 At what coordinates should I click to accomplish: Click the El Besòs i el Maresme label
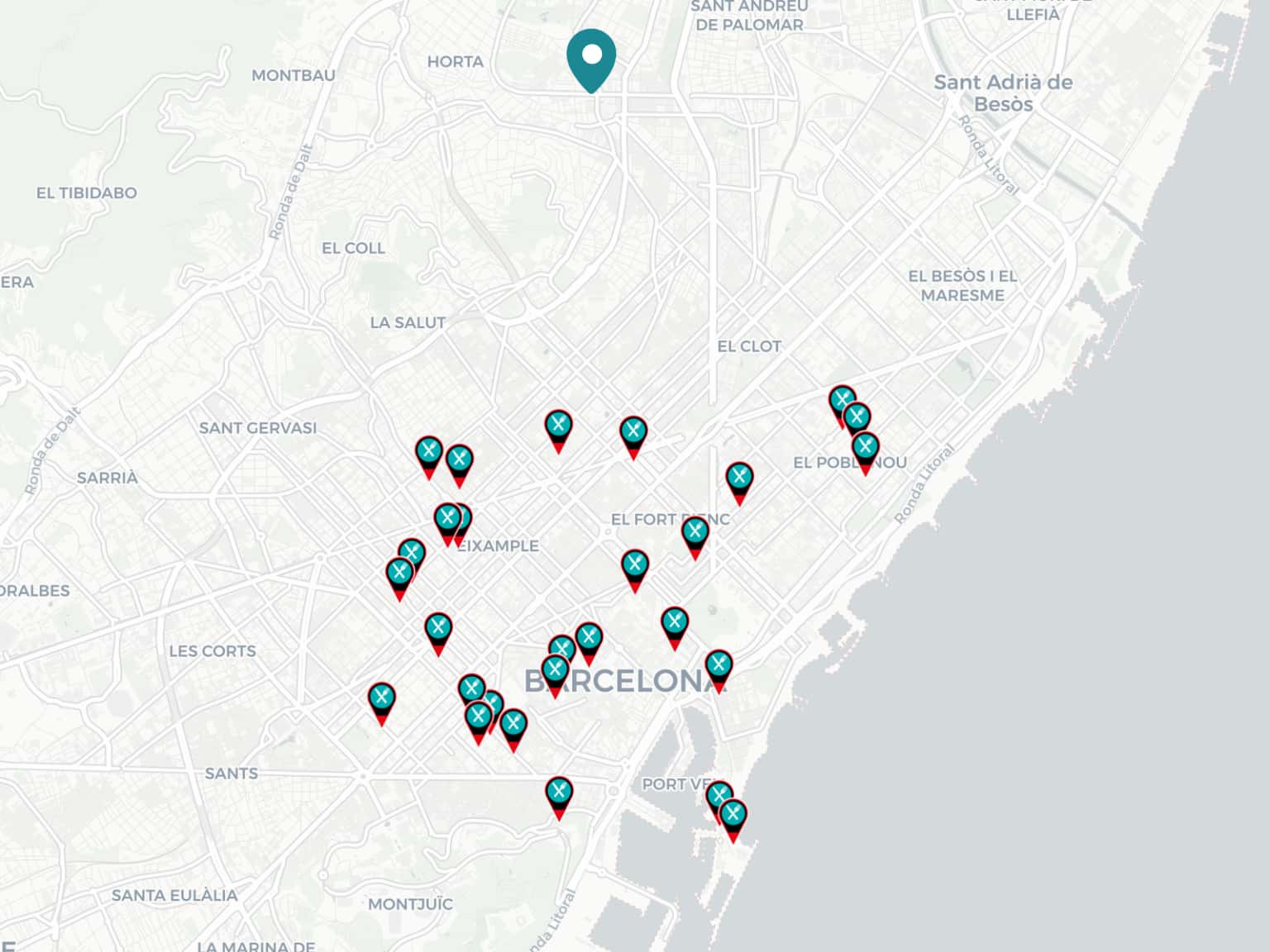pos(962,286)
